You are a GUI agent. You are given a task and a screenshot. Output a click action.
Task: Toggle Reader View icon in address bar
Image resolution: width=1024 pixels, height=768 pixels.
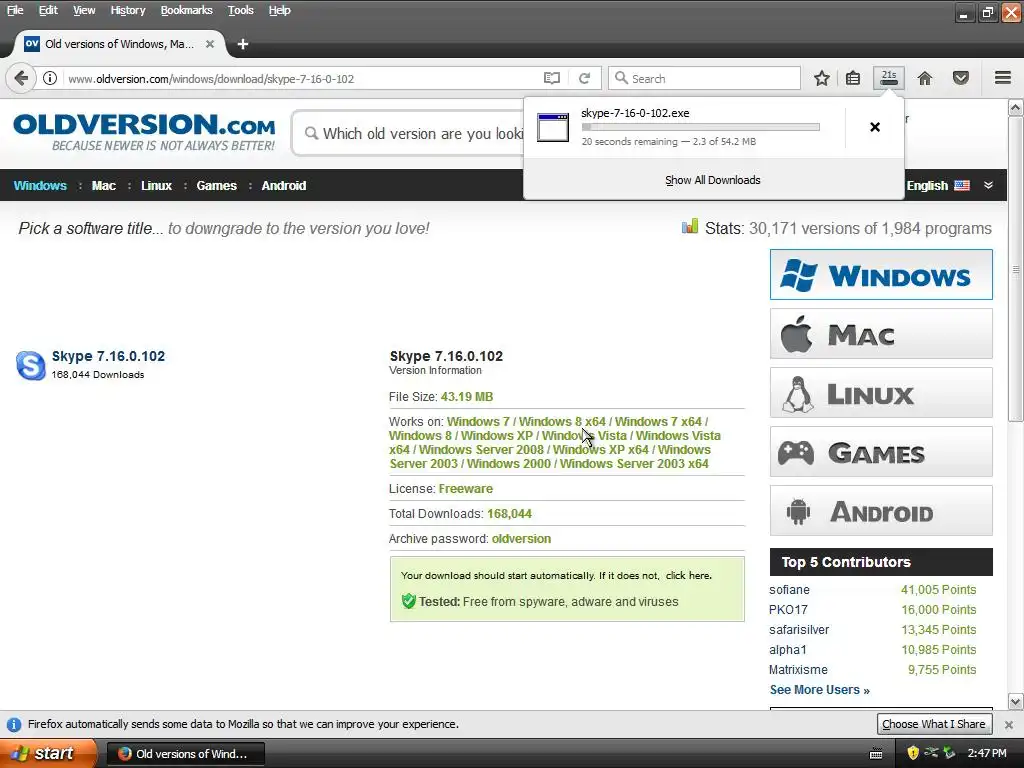pyautogui.click(x=552, y=78)
